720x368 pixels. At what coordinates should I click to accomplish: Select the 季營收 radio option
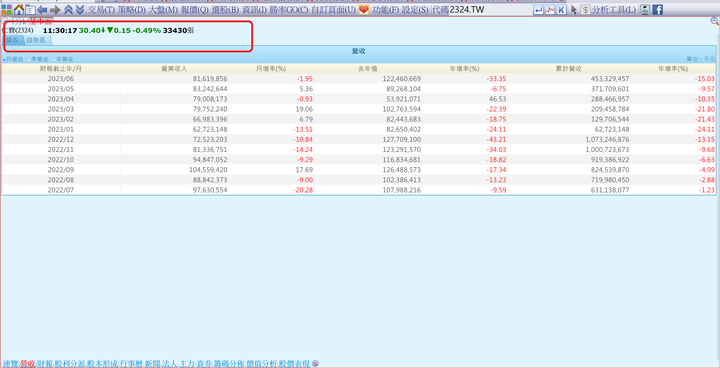pyautogui.click(x=38, y=59)
